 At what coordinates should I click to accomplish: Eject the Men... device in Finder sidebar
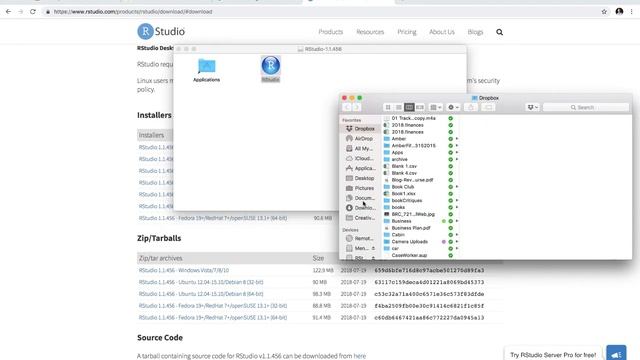pyautogui.click(x=373, y=248)
